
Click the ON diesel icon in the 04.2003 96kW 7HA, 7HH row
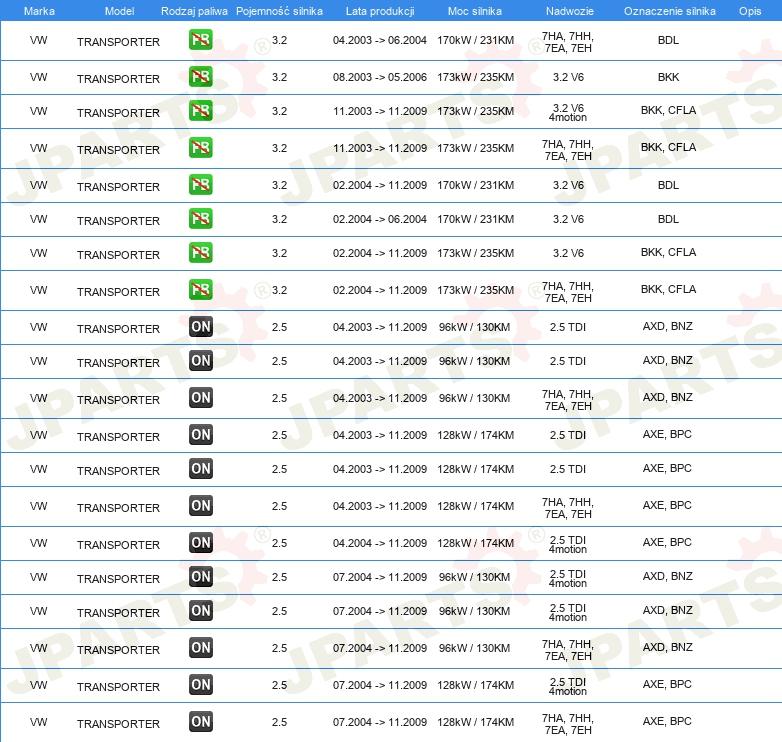[200, 397]
